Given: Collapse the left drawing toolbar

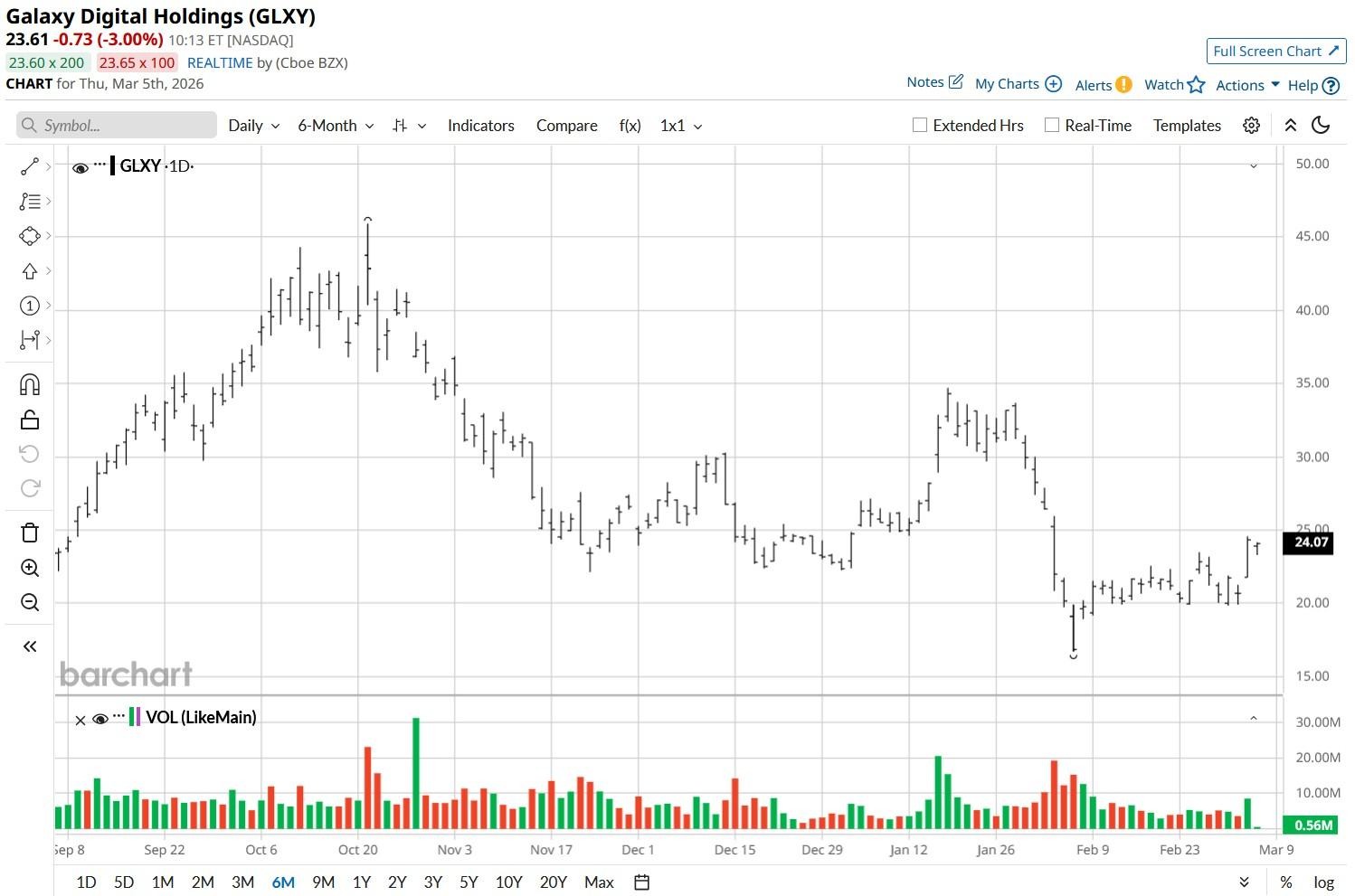Looking at the screenshot, I should (30, 646).
